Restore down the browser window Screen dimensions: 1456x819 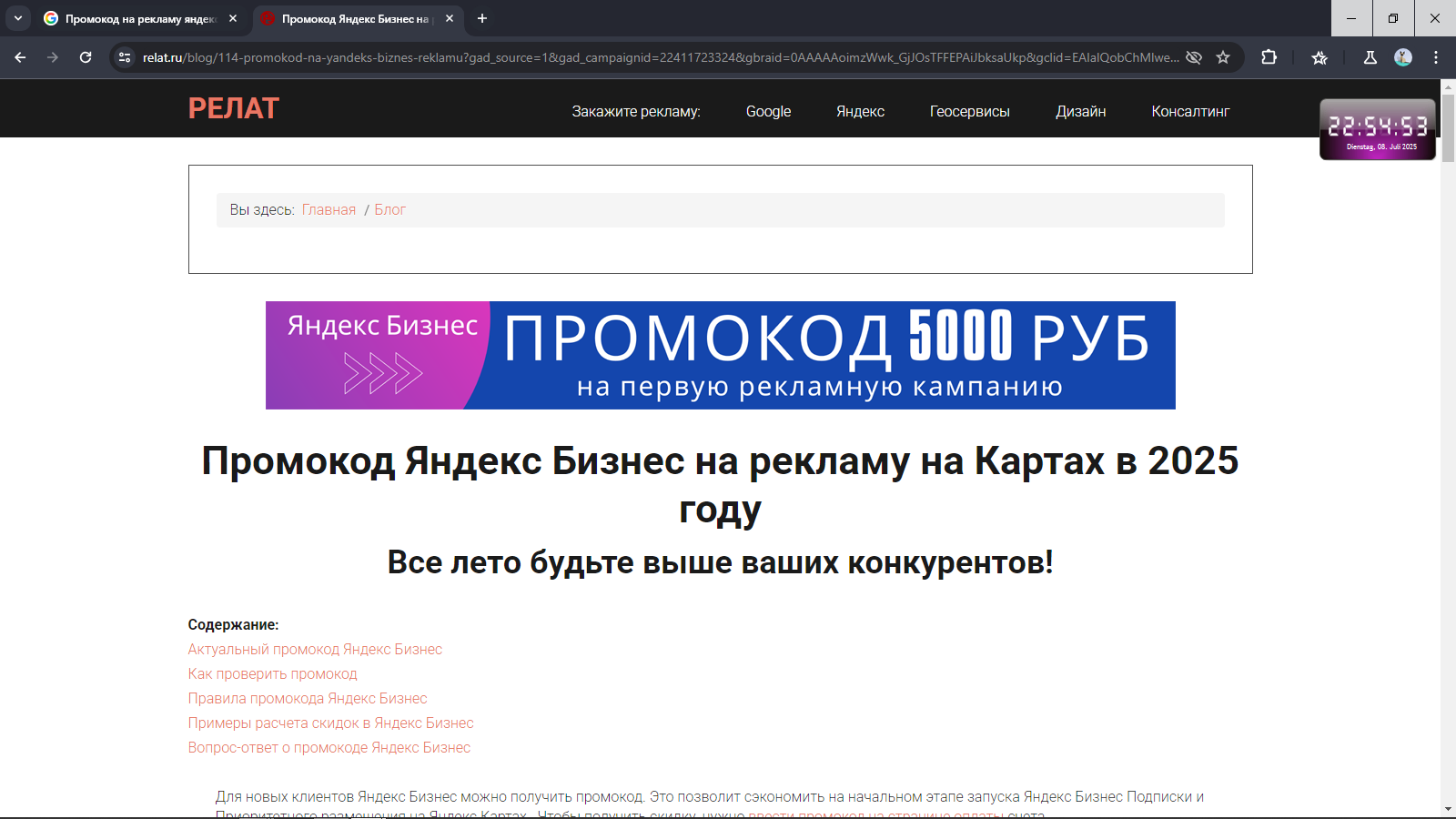[1393, 18]
